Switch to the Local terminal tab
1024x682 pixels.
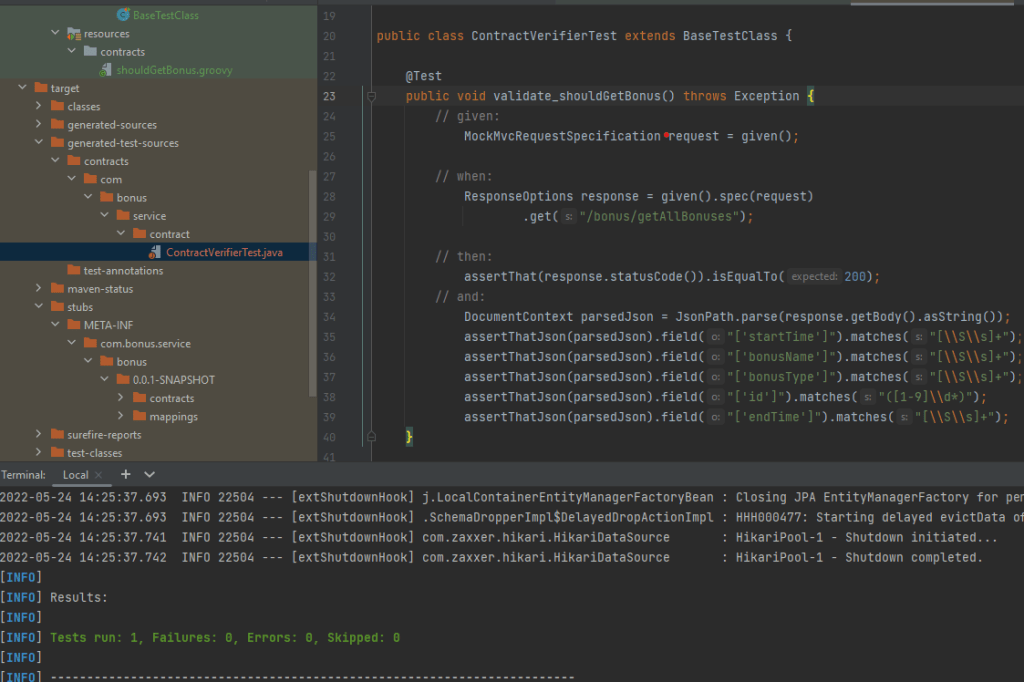tap(76, 475)
